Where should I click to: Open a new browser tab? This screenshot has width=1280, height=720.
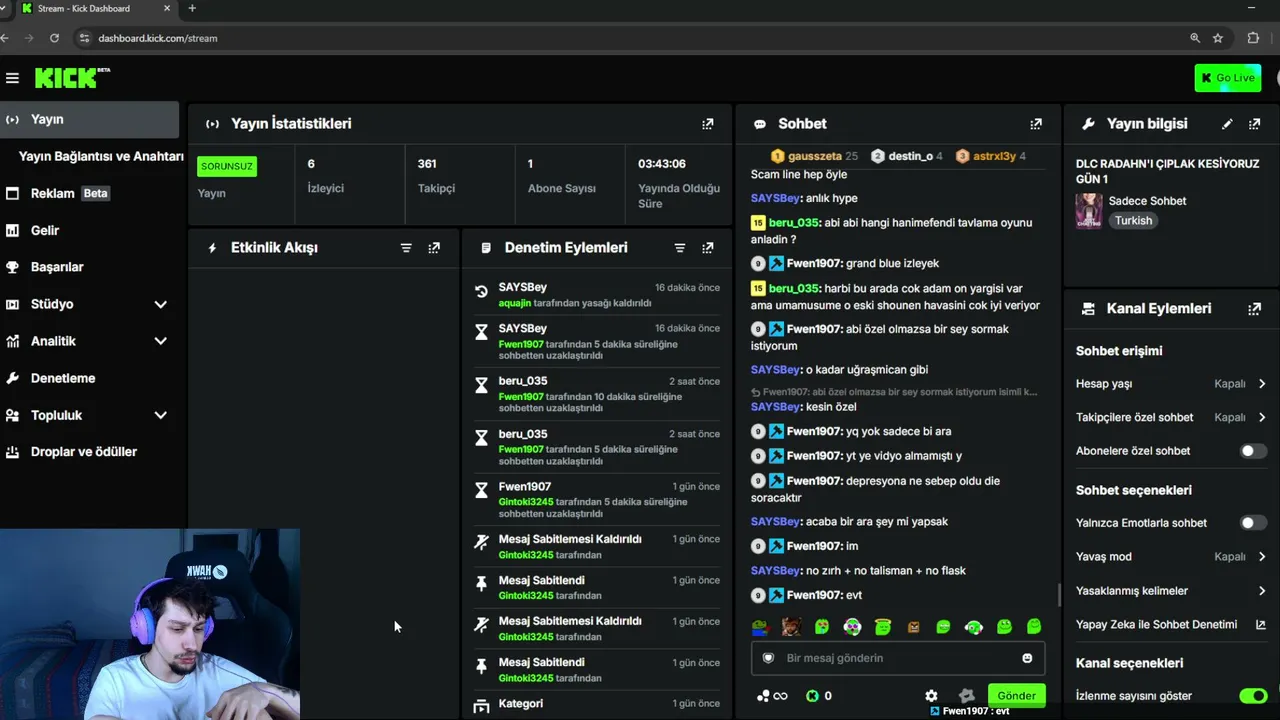tap(192, 8)
